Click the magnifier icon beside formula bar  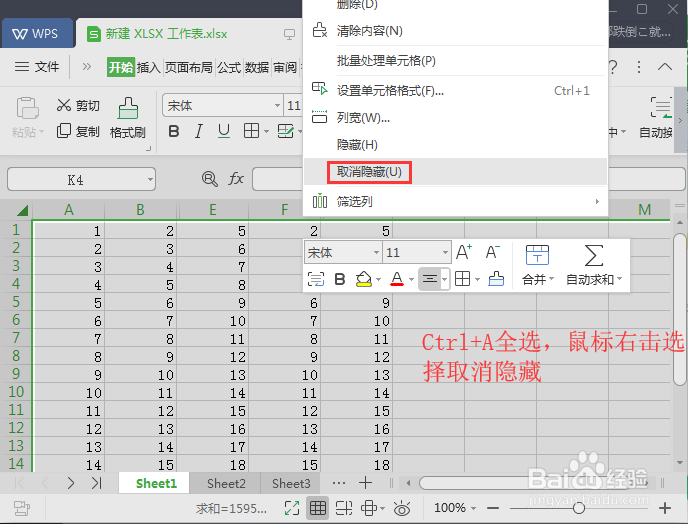(x=210, y=179)
